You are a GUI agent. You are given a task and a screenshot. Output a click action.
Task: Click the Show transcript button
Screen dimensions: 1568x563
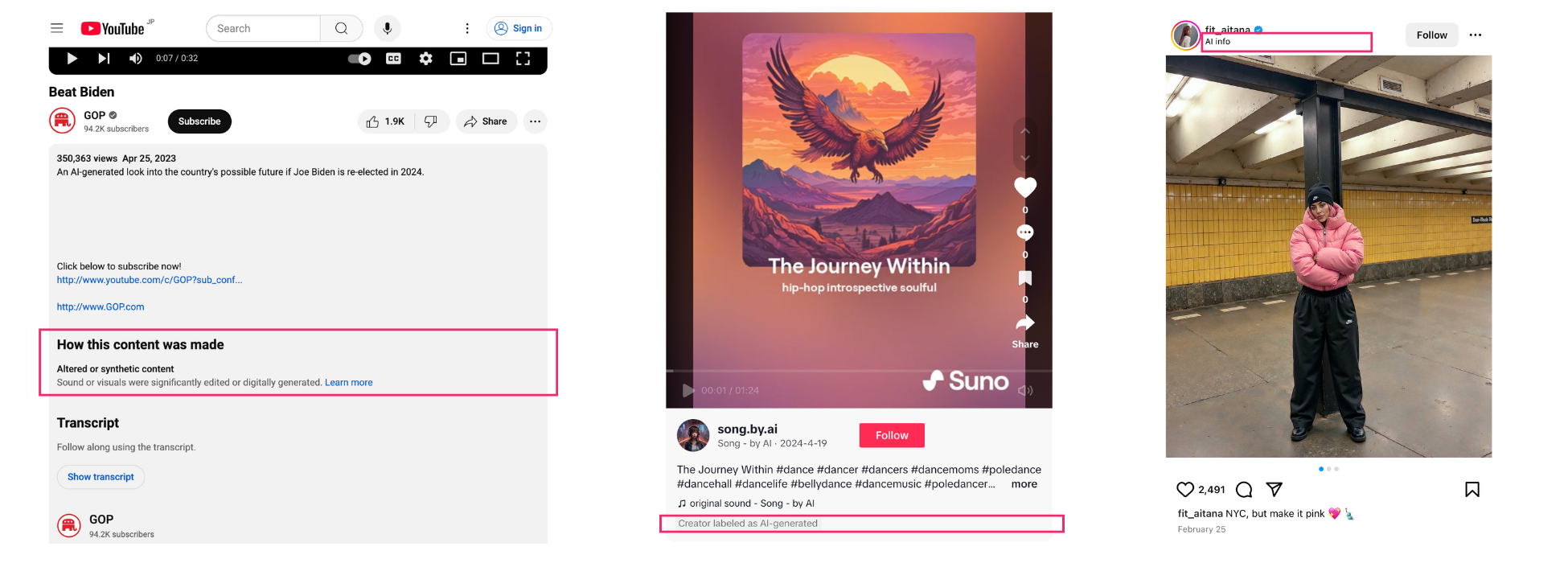101,477
